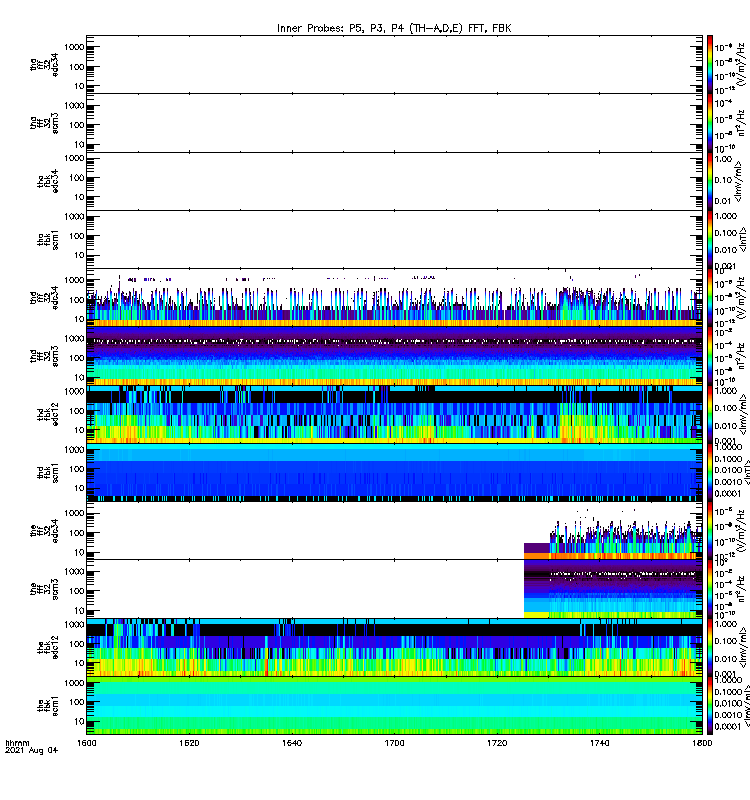Click the '10' y-axis tick of the fbk scm1 panel
750x800 pixels.
coord(80,721)
